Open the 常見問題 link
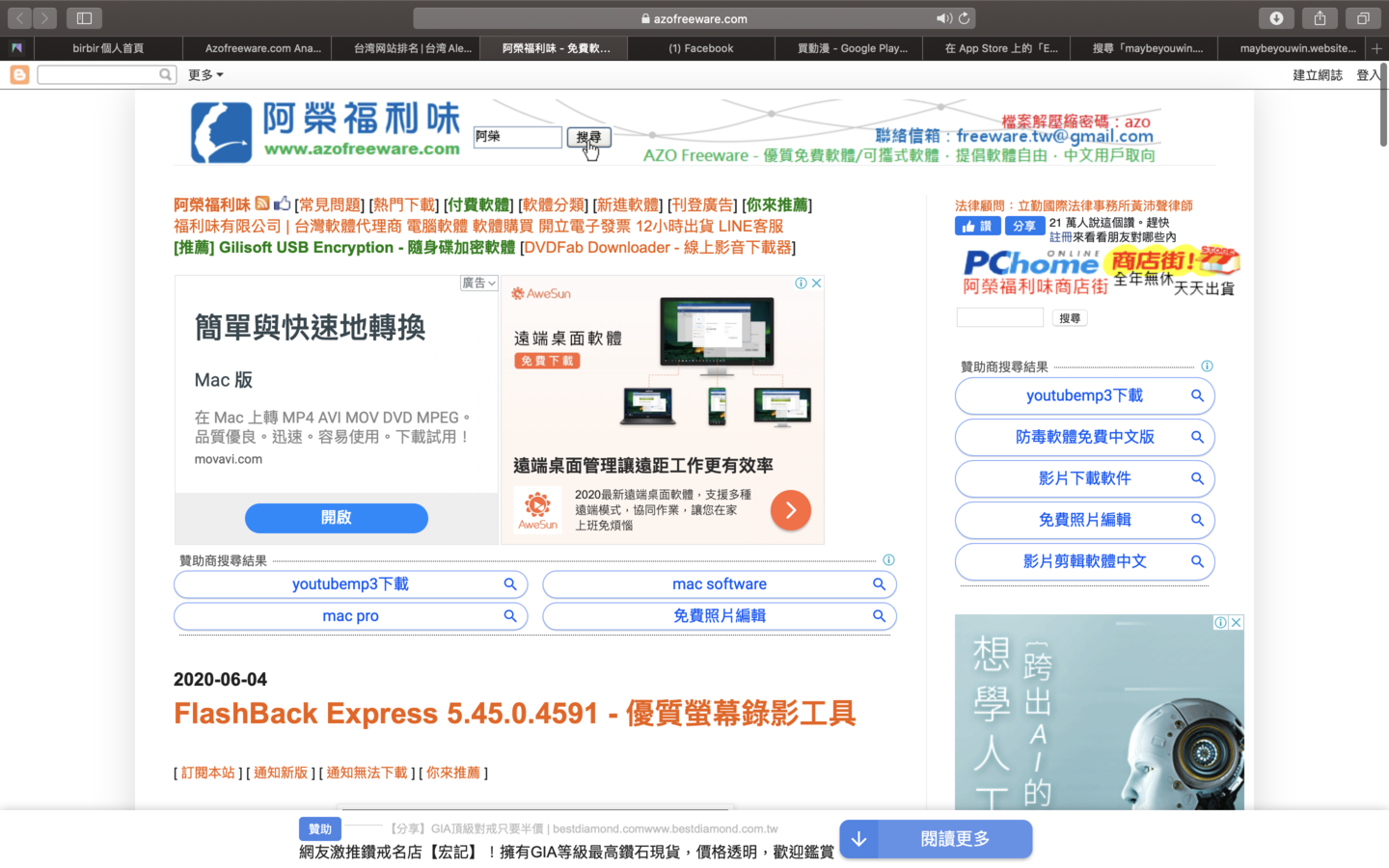 (x=328, y=204)
